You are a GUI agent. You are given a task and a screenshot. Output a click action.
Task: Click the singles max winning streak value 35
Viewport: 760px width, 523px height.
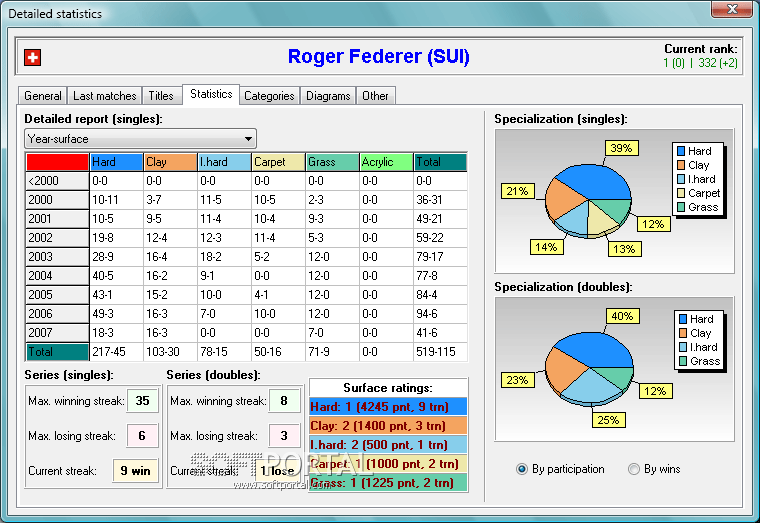(x=142, y=401)
